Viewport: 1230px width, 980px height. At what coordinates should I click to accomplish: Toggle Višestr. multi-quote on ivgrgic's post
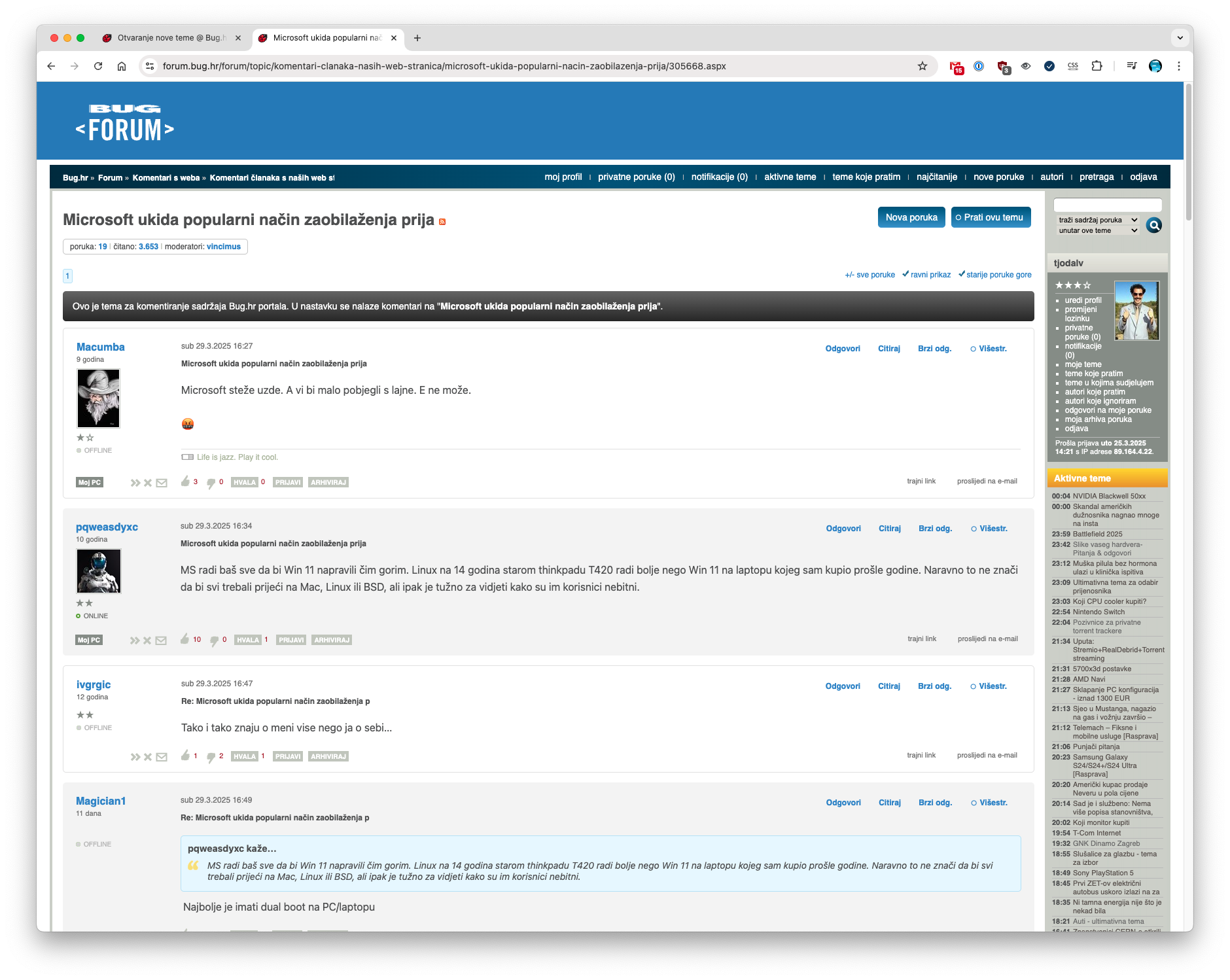coord(989,686)
